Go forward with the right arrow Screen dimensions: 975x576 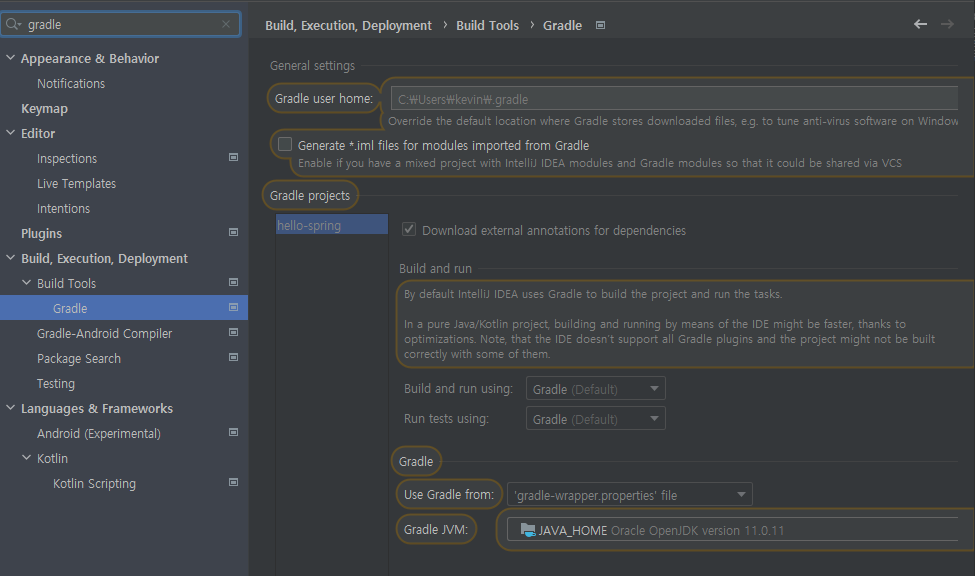[947, 24]
